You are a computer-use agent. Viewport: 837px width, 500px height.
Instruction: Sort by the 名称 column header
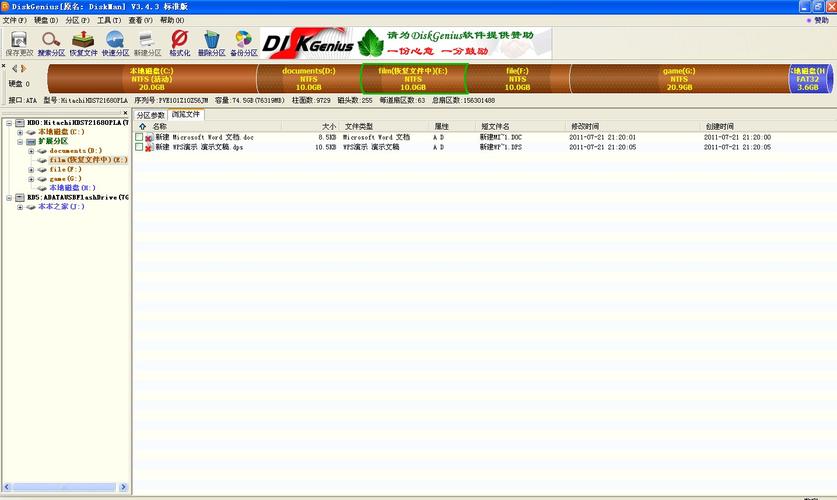tap(215, 126)
